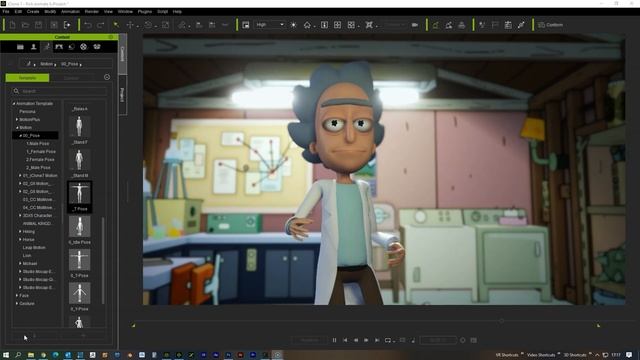Viewport: 640px width, 360px height.
Task: Toggle the Custom content view button
Action: (71, 78)
